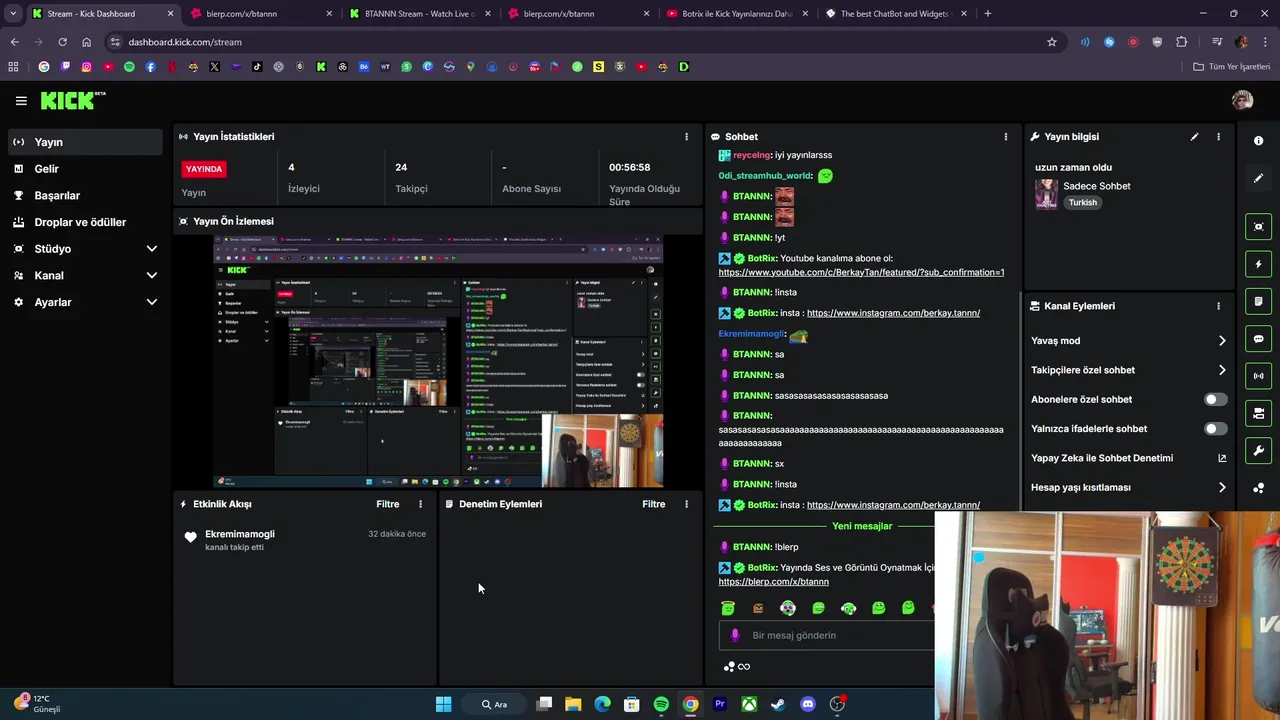
Task: Open the hamburger menu beside the Kick logo
Action: 21,100
